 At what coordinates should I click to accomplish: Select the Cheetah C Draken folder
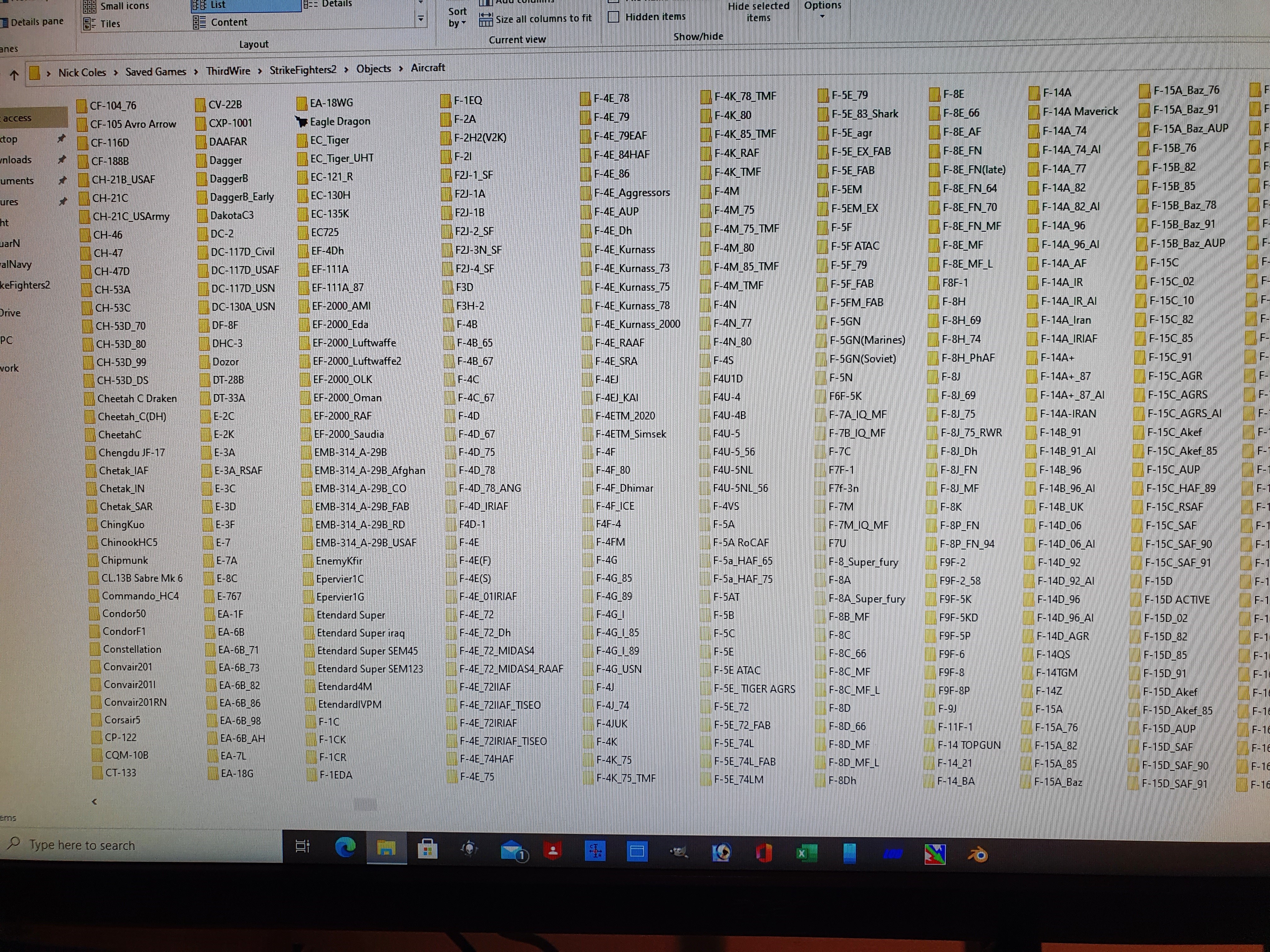(130, 398)
